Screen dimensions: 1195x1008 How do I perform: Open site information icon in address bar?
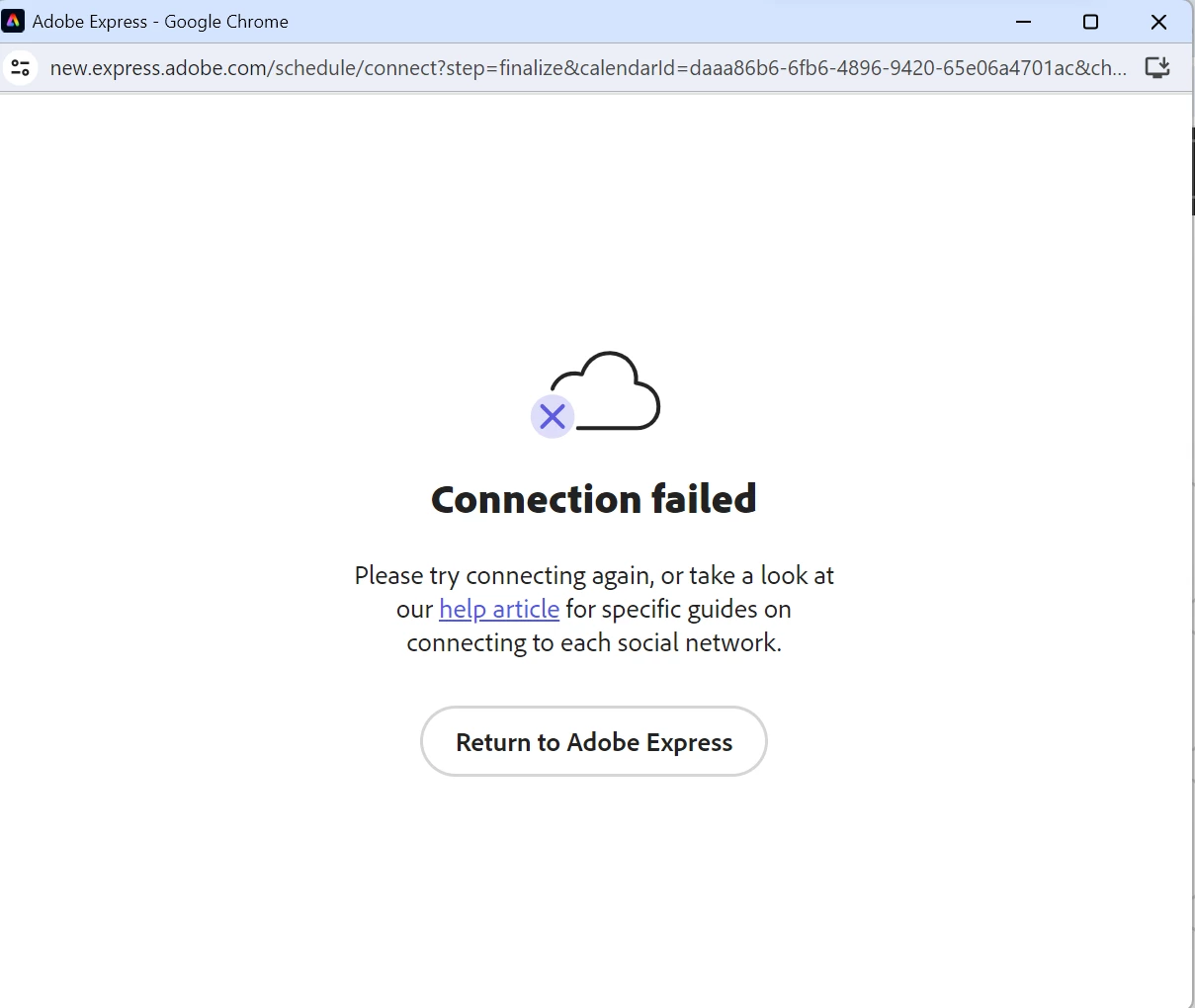(21, 68)
